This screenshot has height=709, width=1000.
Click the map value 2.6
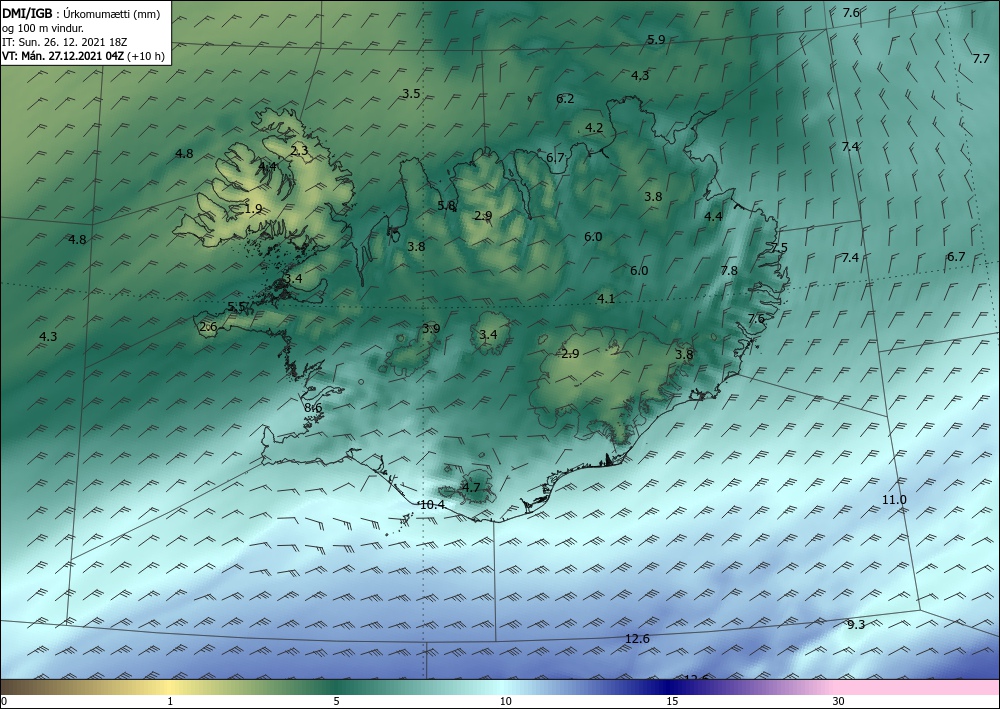pos(209,327)
